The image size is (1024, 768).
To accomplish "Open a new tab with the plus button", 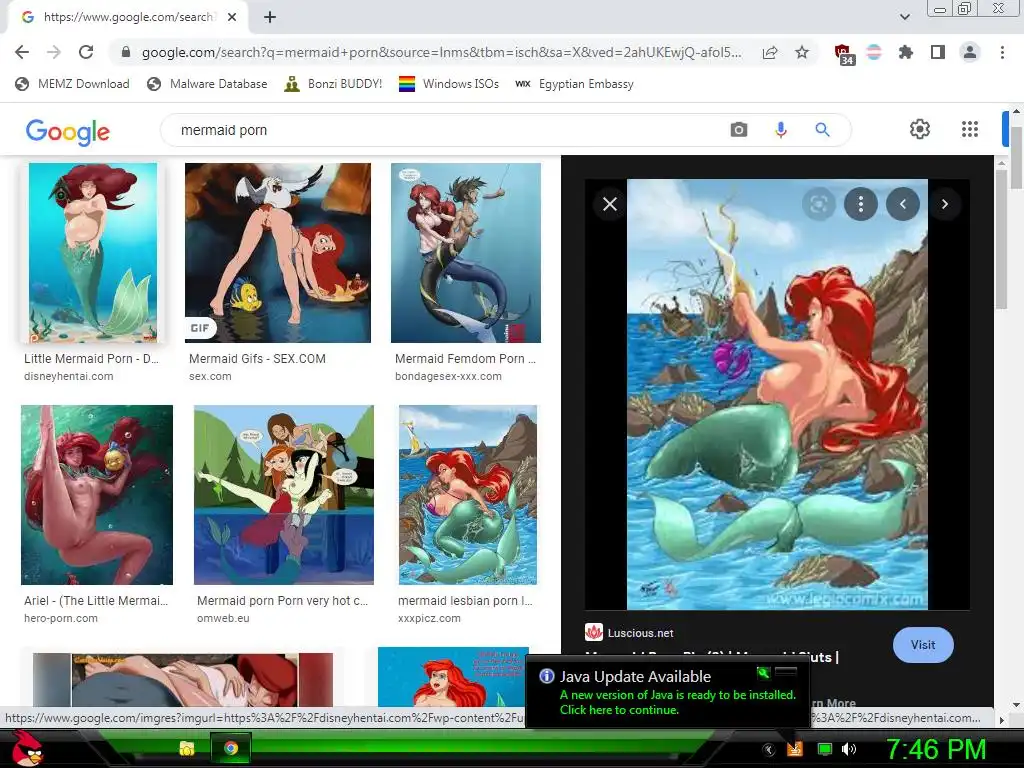I will point(270,17).
